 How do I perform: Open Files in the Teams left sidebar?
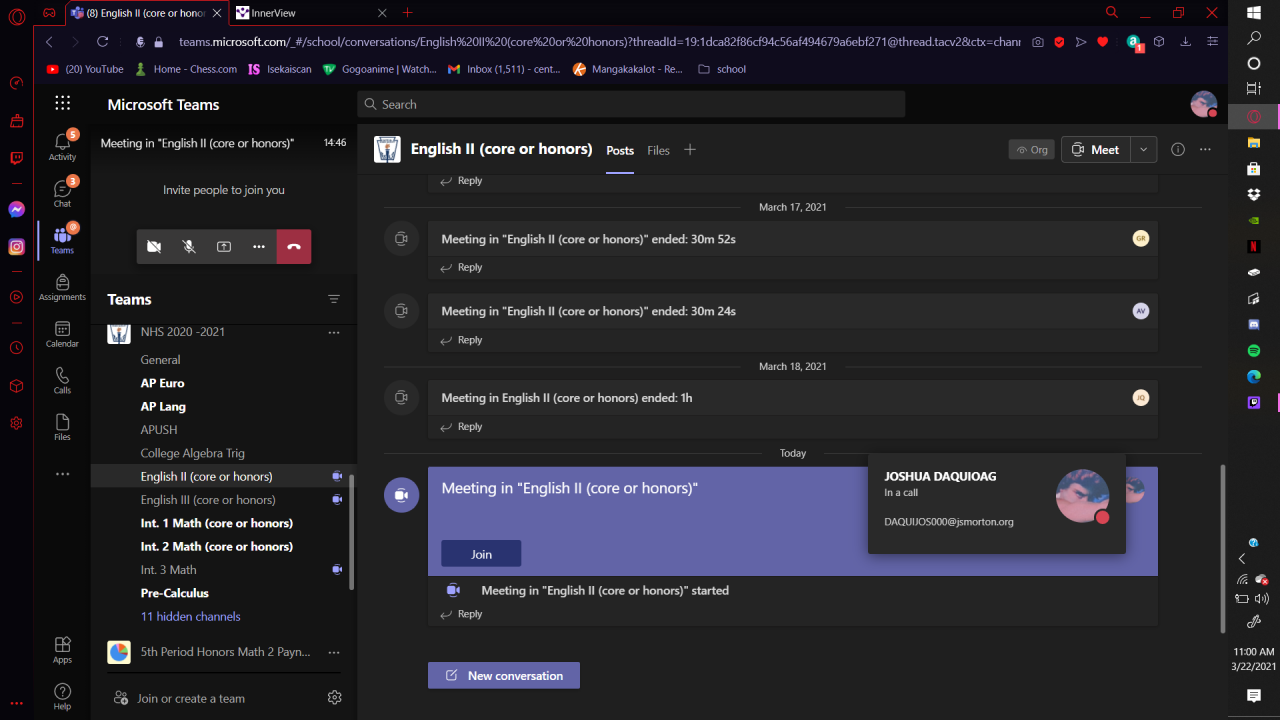pyautogui.click(x=62, y=427)
